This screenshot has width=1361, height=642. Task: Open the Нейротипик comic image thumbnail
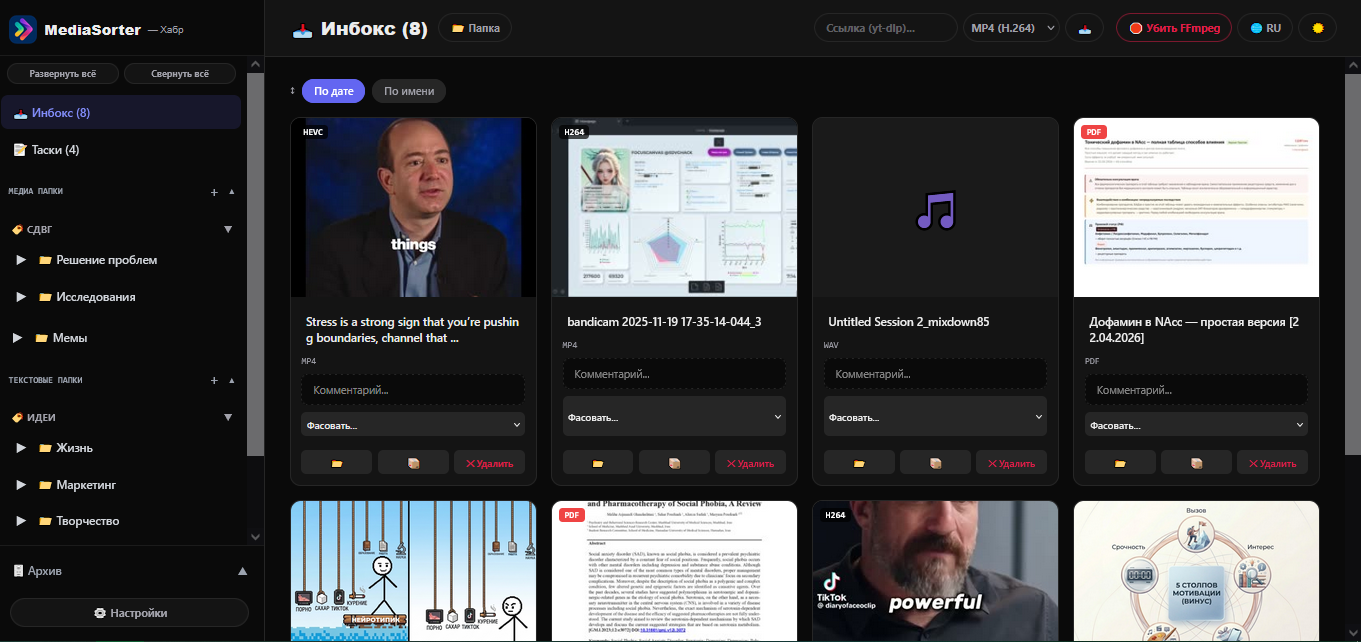413,571
